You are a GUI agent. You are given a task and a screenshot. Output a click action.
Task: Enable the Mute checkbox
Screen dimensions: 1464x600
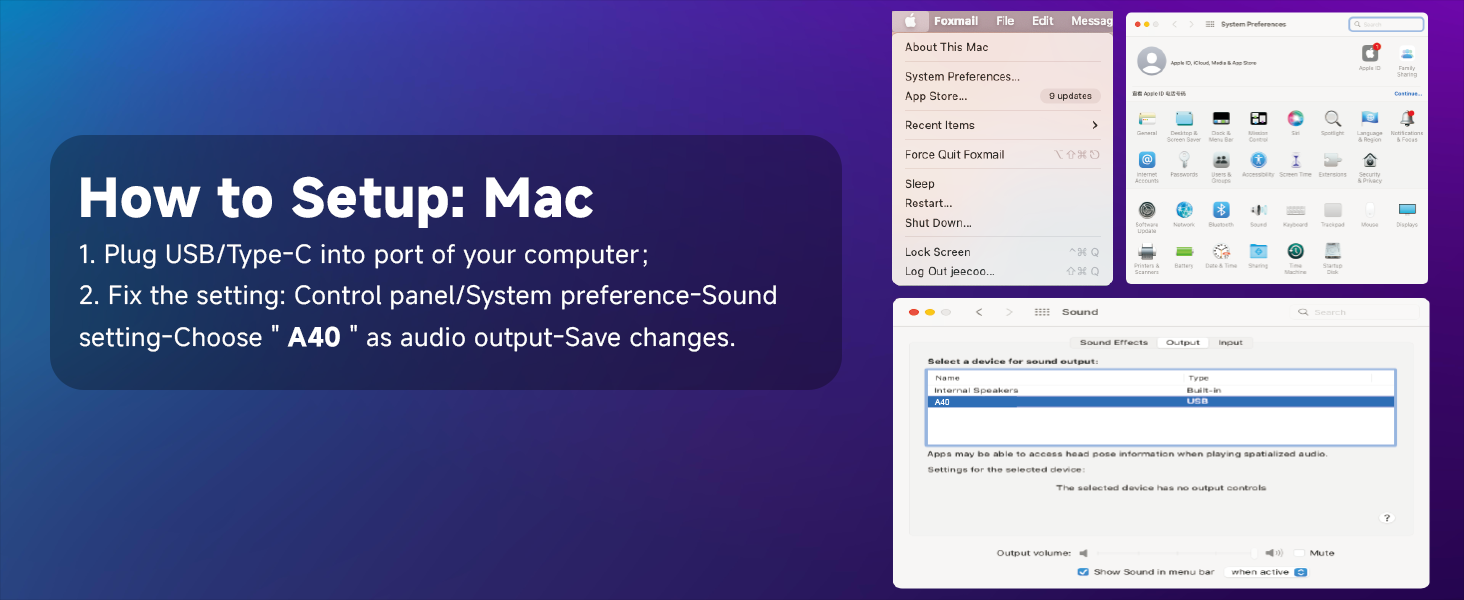pos(1299,553)
